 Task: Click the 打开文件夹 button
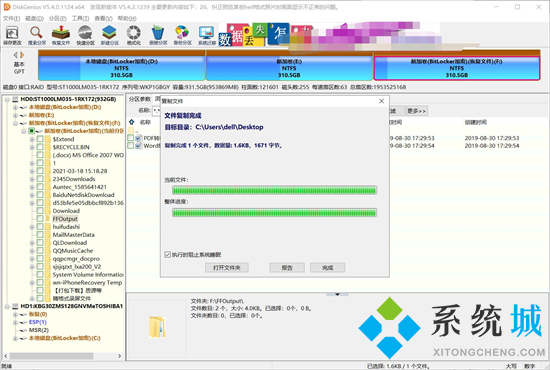(x=227, y=268)
